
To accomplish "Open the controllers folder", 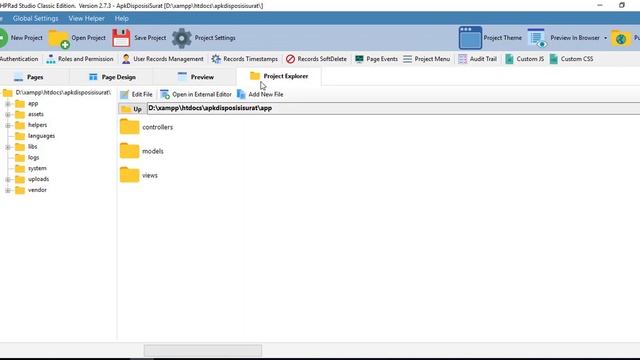I will (147, 127).
